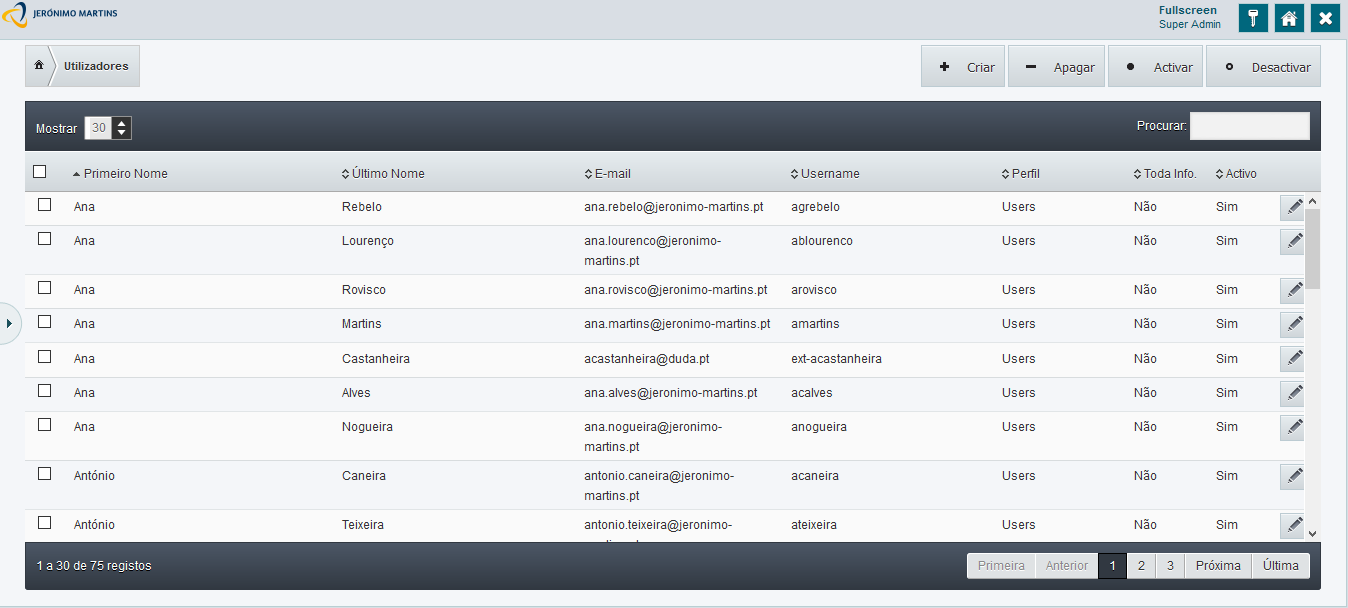Click the Anterior pagination button
The height and width of the screenshot is (608, 1348).
[1067, 565]
